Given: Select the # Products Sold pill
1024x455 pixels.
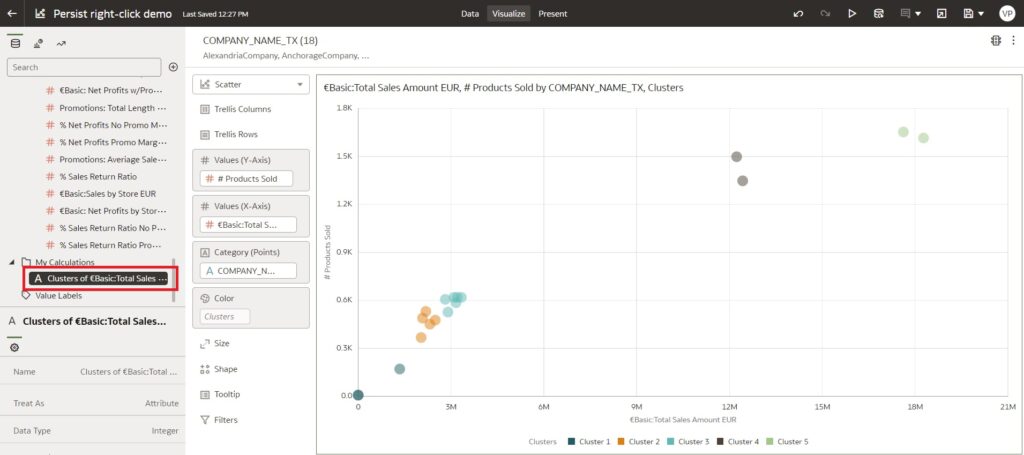Looking at the screenshot, I should click(246, 178).
